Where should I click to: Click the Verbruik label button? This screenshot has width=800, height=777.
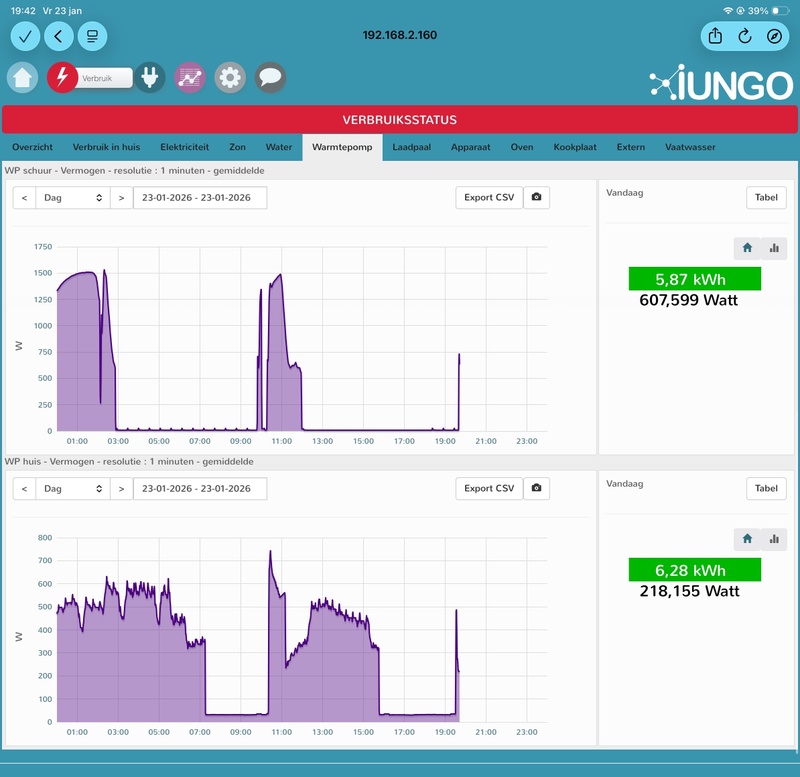[x=102, y=78]
